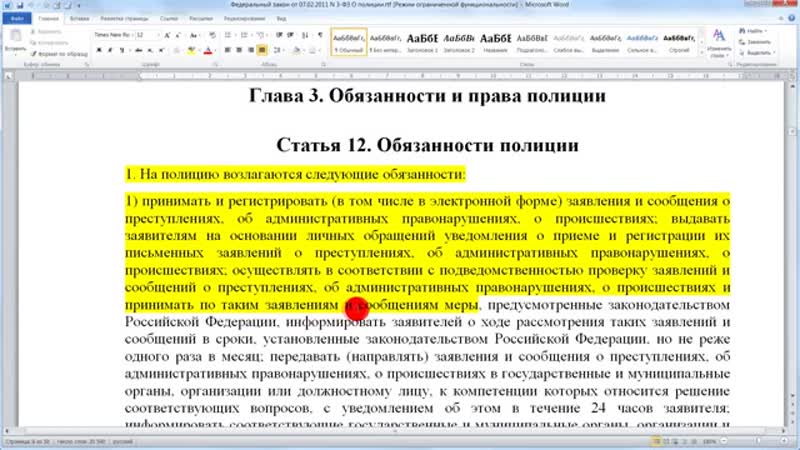
Task: Toggle Show paragraph marks (¶)
Action: click(320, 35)
